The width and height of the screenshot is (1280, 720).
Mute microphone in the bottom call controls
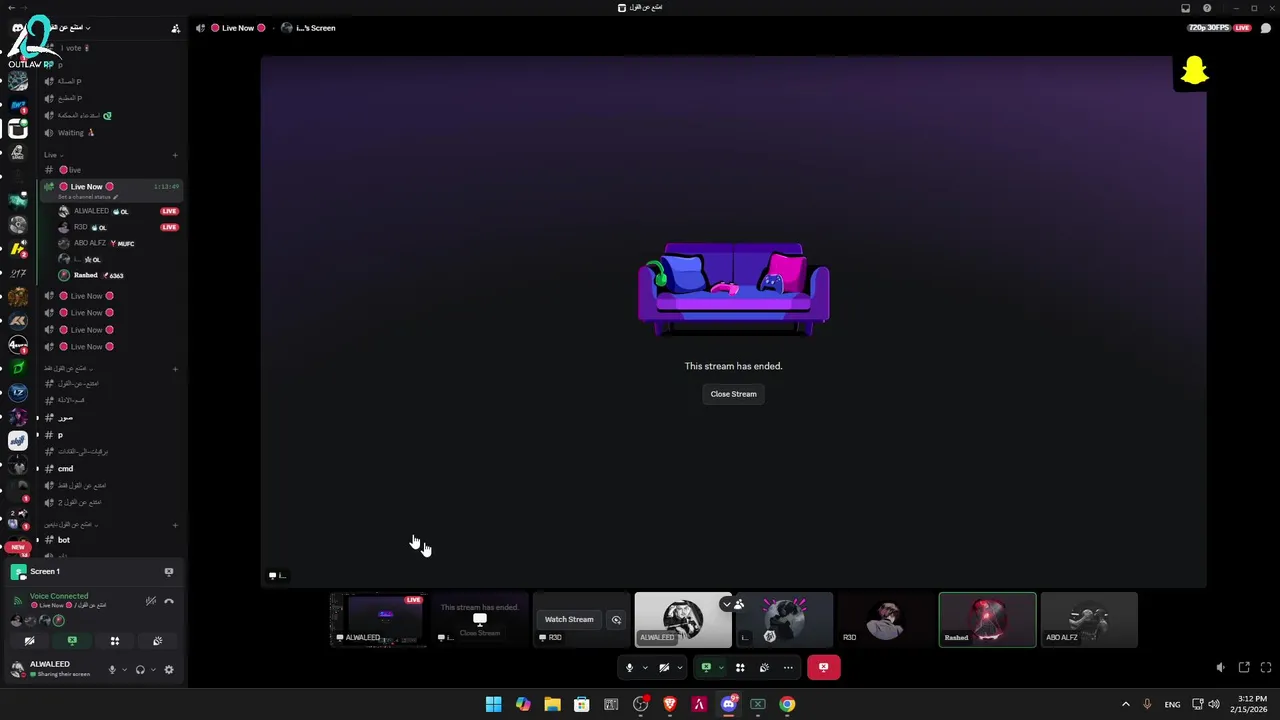click(629, 668)
